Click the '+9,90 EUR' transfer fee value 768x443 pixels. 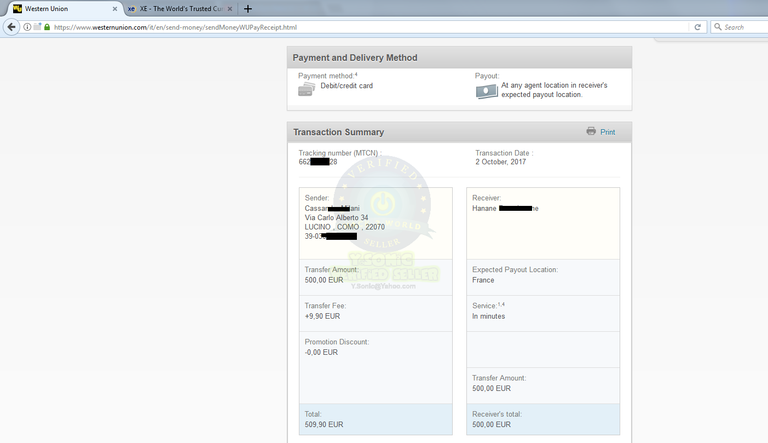(322, 316)
